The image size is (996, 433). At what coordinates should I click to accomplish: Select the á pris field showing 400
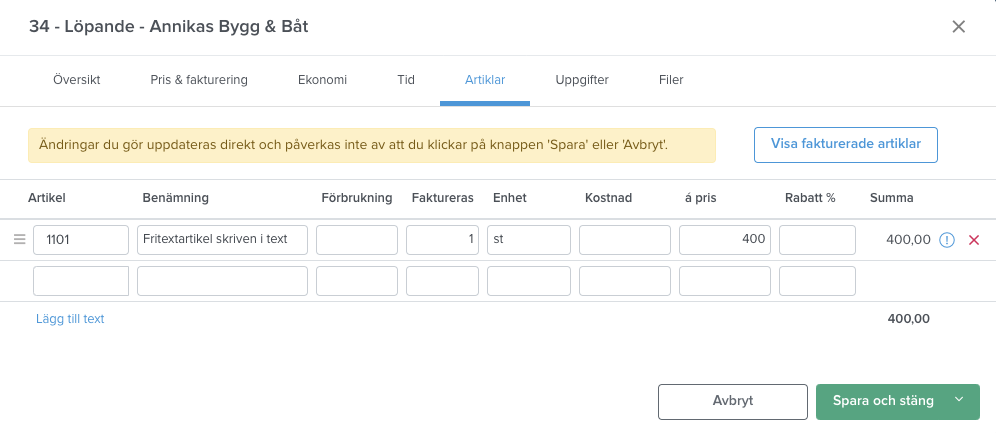pos(725,240)
